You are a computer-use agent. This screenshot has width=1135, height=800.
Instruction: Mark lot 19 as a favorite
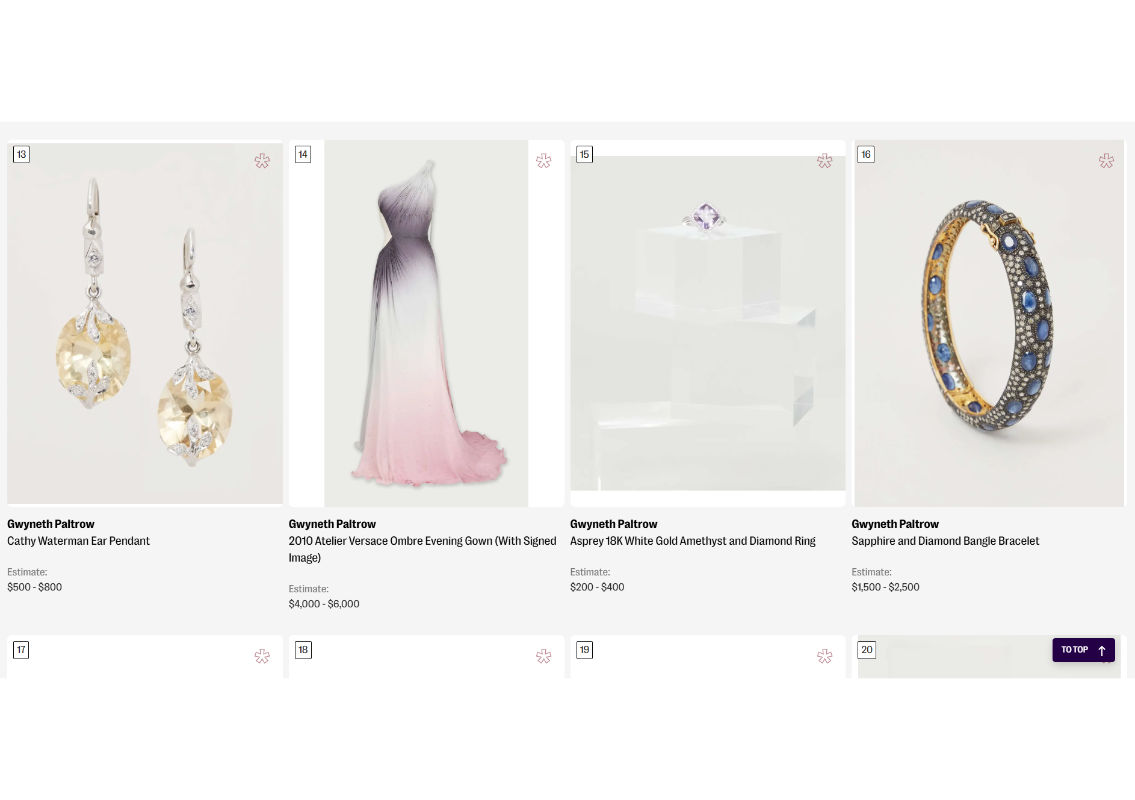(824, 656)
